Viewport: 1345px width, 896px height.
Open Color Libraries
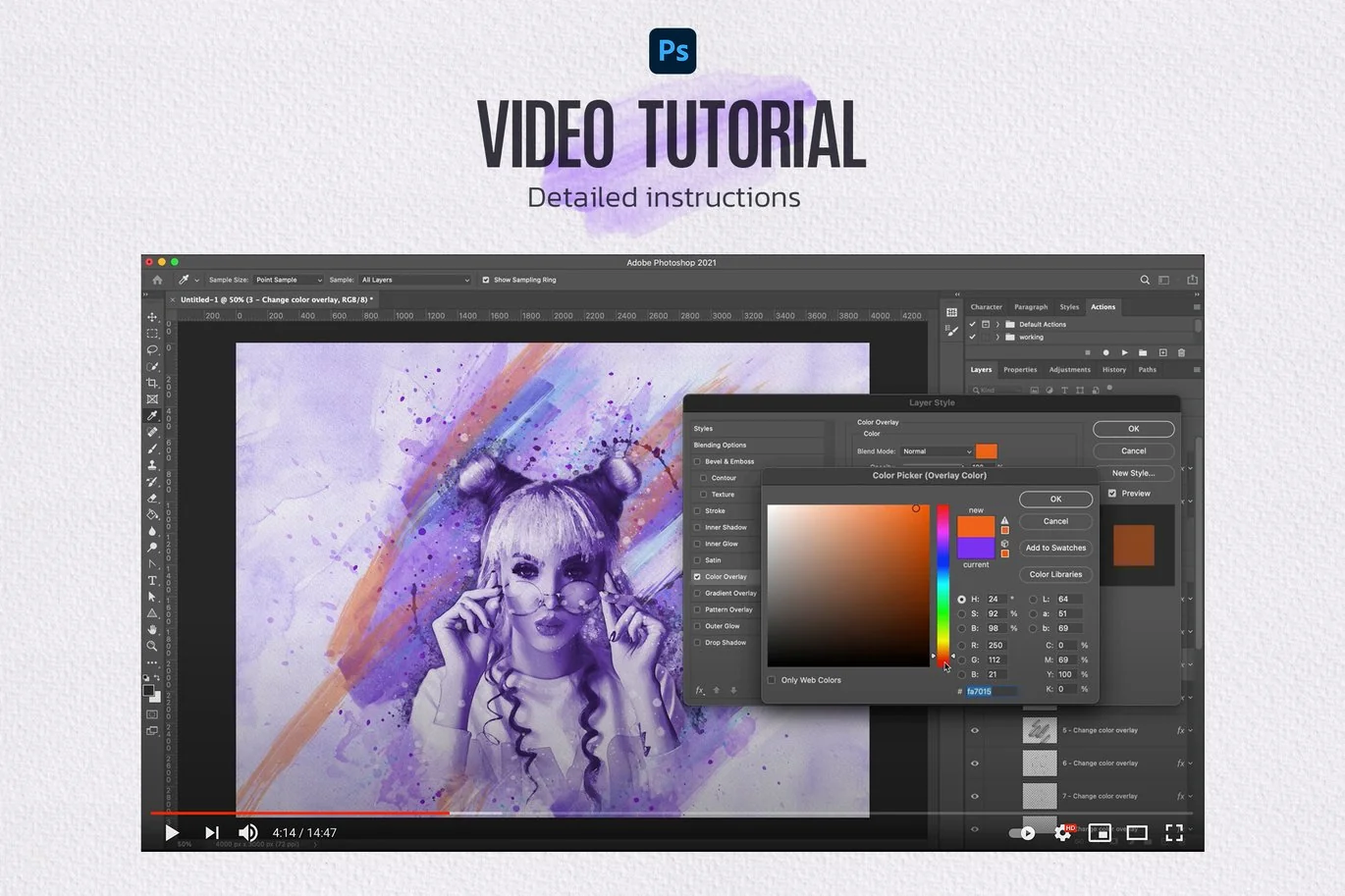[x=1055, y=574]
